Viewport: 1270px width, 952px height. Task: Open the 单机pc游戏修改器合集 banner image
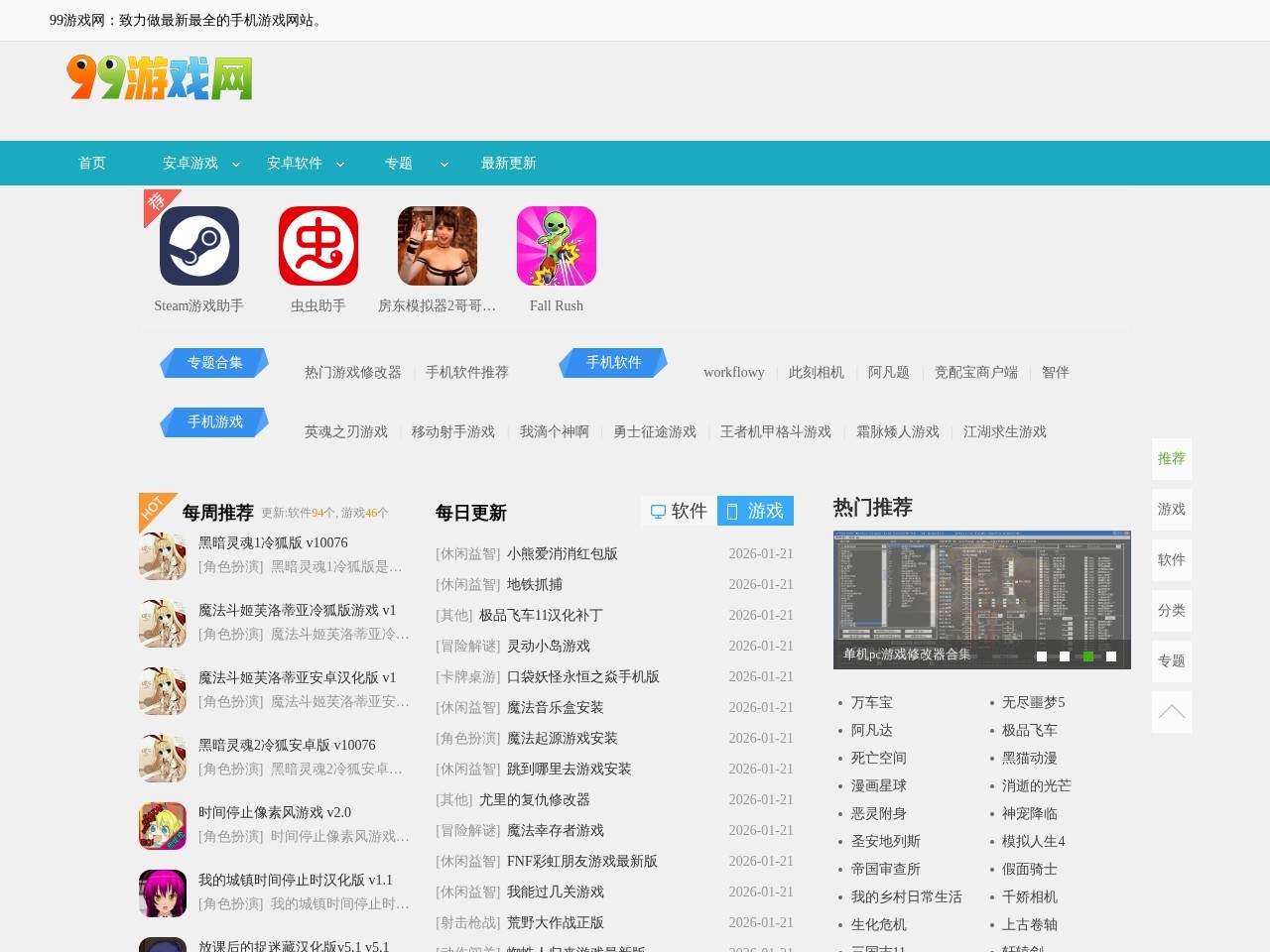point(981,595)
